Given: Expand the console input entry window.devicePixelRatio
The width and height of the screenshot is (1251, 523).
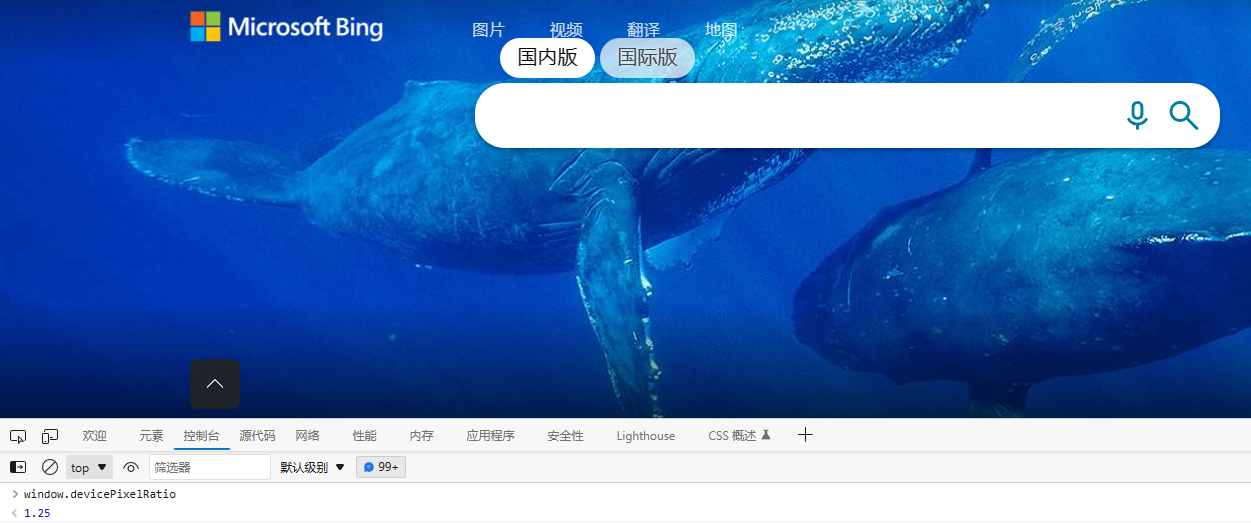Looking at the screenshot, I should coord(14,494).
